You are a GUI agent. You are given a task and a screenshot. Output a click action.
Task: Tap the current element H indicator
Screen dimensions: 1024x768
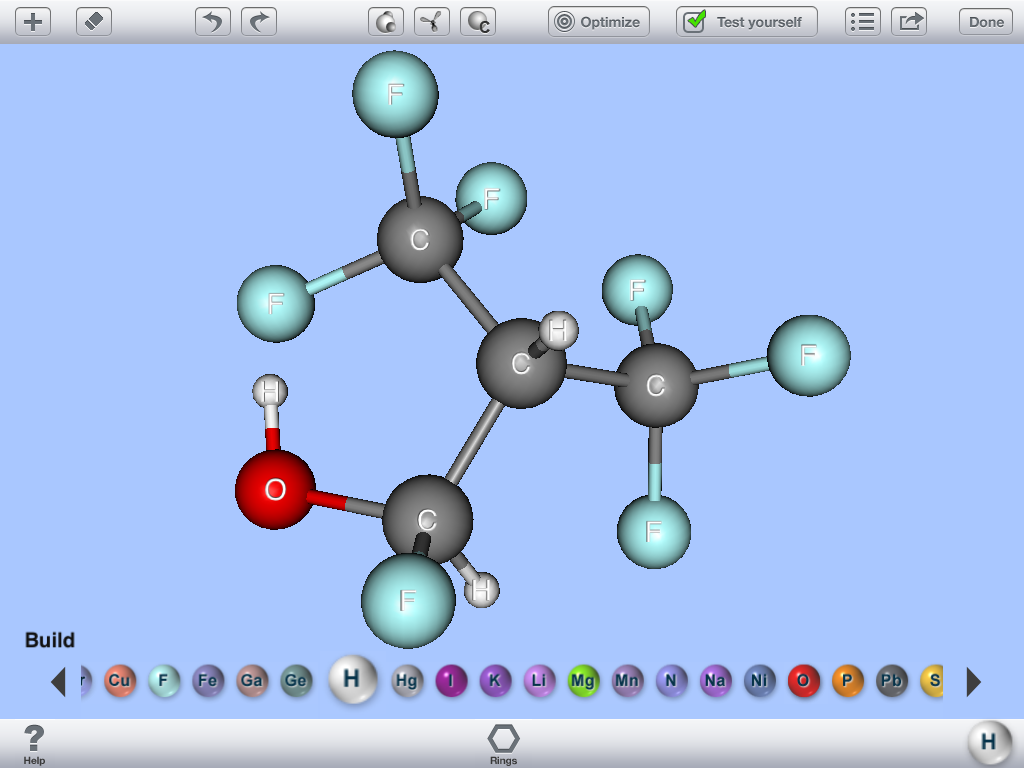click(x=988, y=742)
